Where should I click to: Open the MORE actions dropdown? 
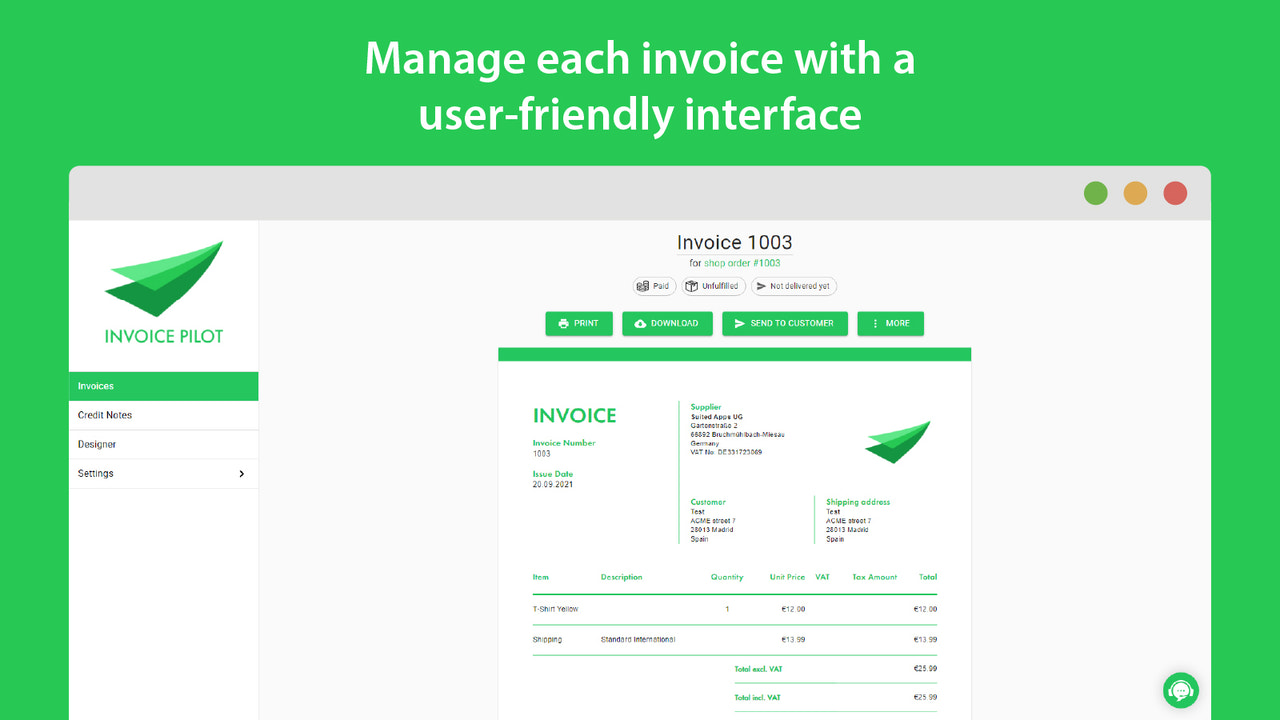pyautogui.click(x=890, y=323)
